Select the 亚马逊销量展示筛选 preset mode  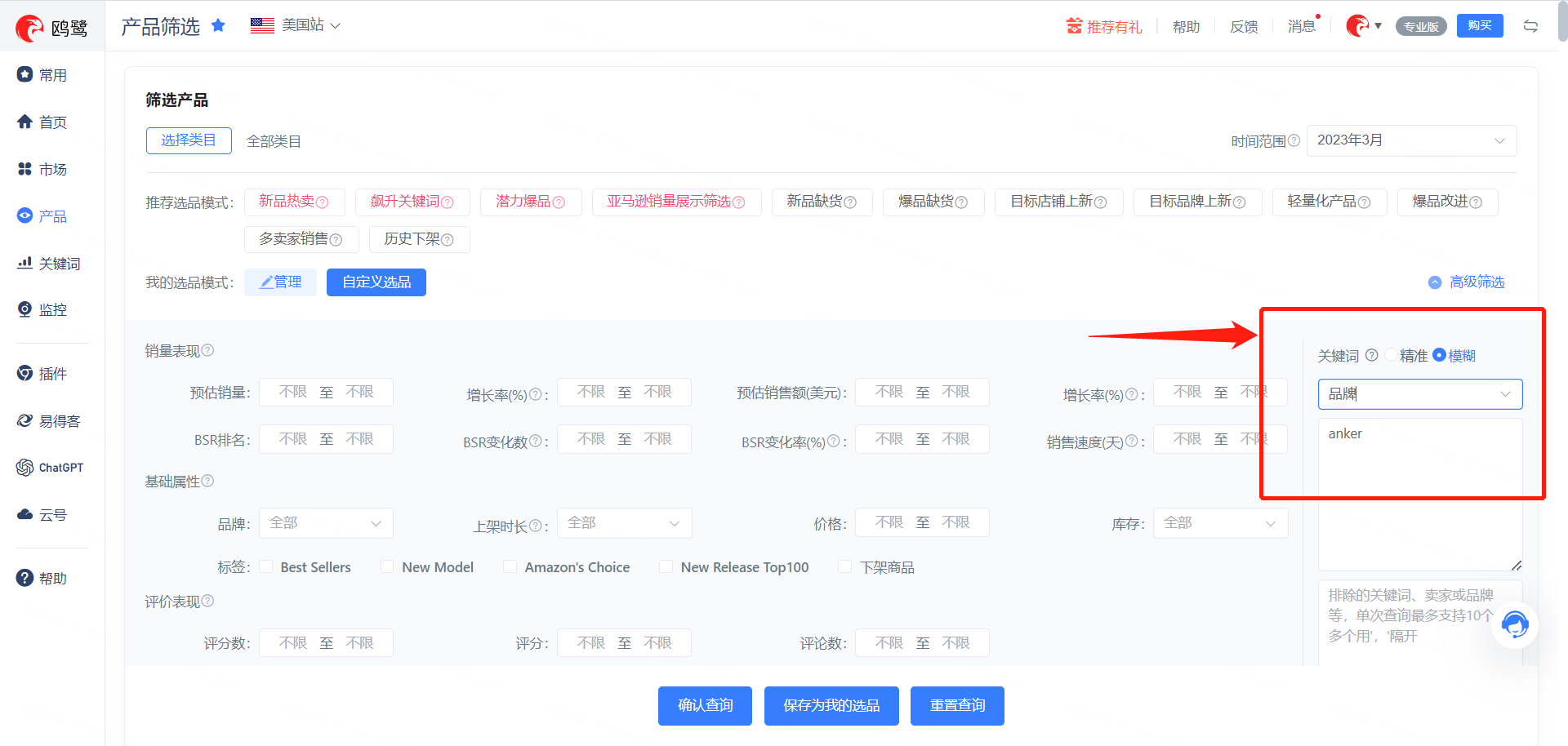click(x=676, y=202)
